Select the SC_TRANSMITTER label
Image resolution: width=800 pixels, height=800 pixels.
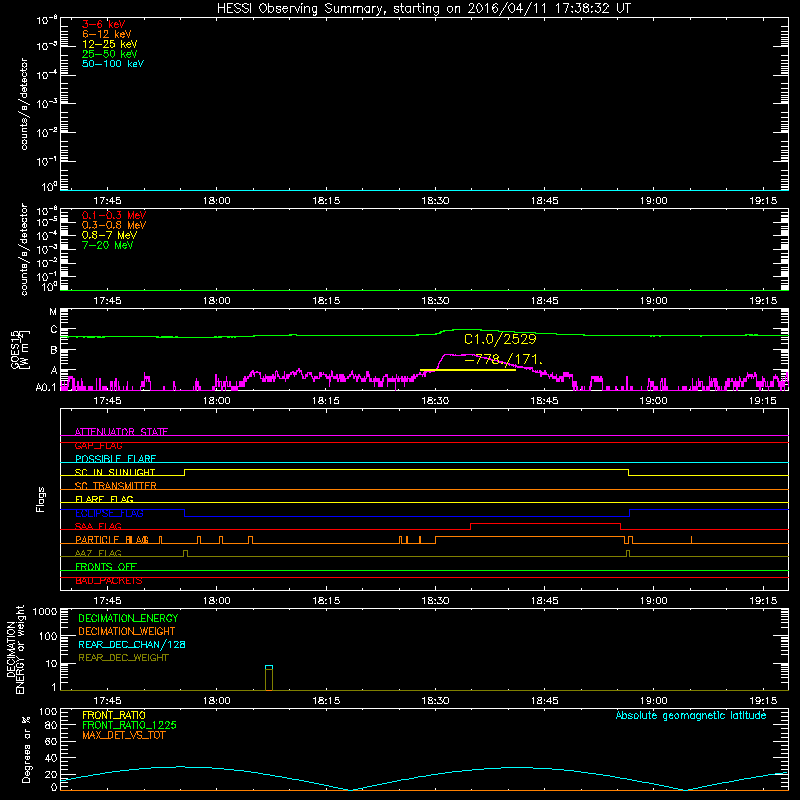pos(116,486)
